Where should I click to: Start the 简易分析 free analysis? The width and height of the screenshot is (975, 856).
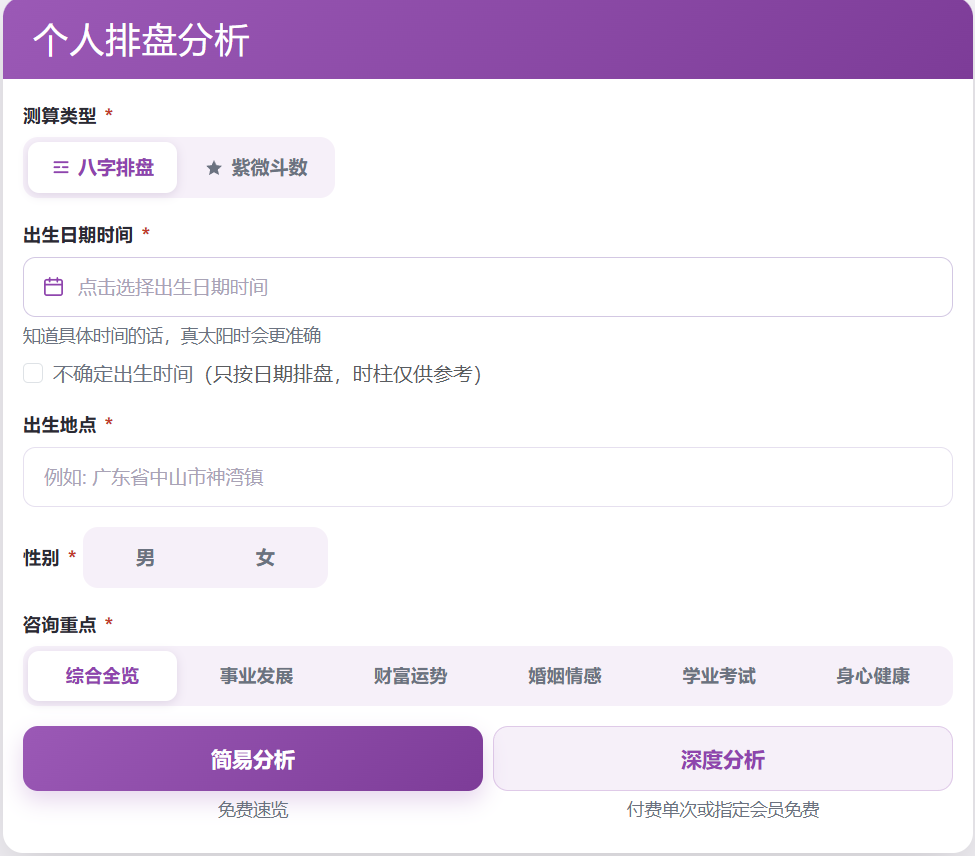[x=253, y=758]
